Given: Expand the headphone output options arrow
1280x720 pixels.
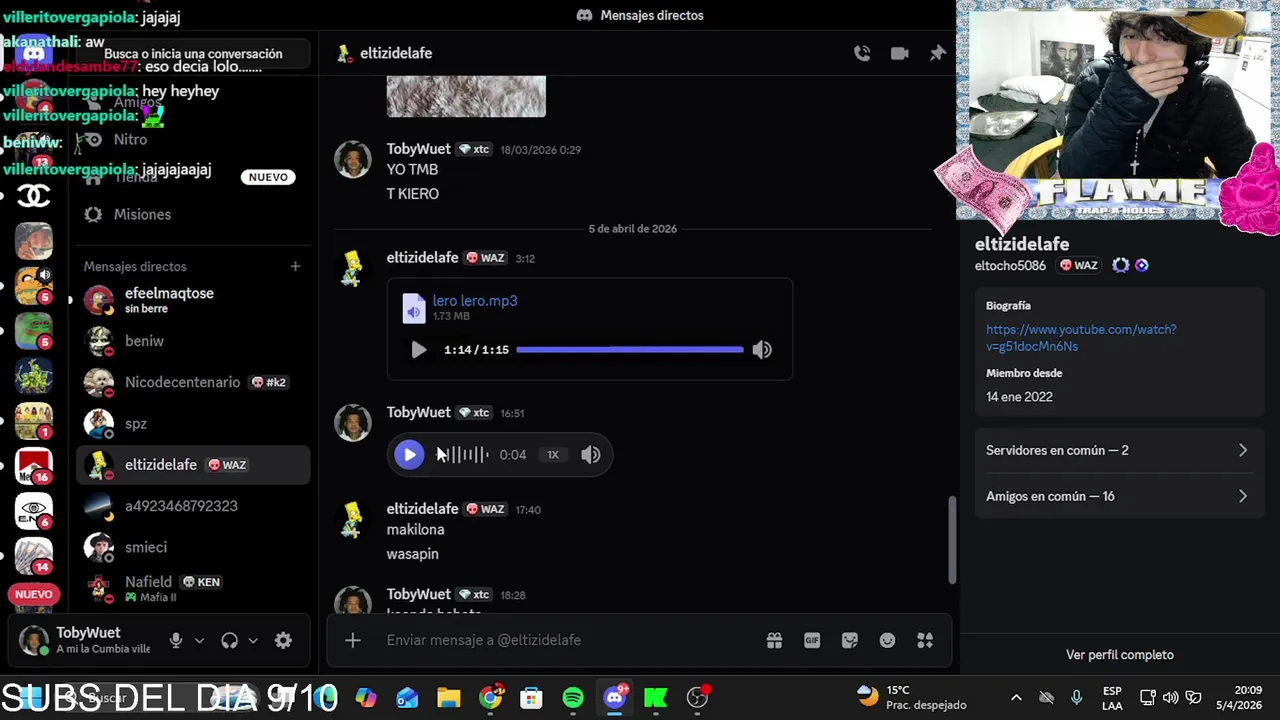Looking at the screenshot, I should 253,641.
